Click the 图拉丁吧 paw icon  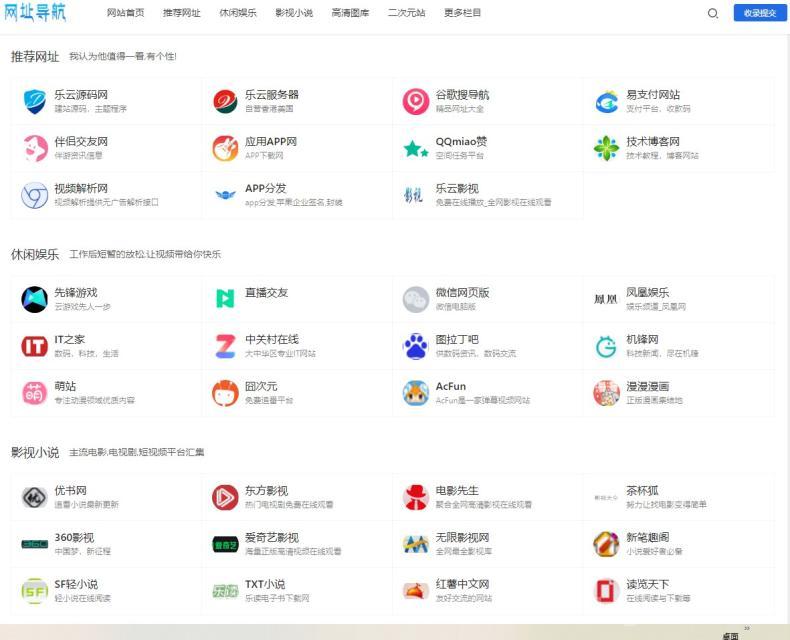click(416, 346)
